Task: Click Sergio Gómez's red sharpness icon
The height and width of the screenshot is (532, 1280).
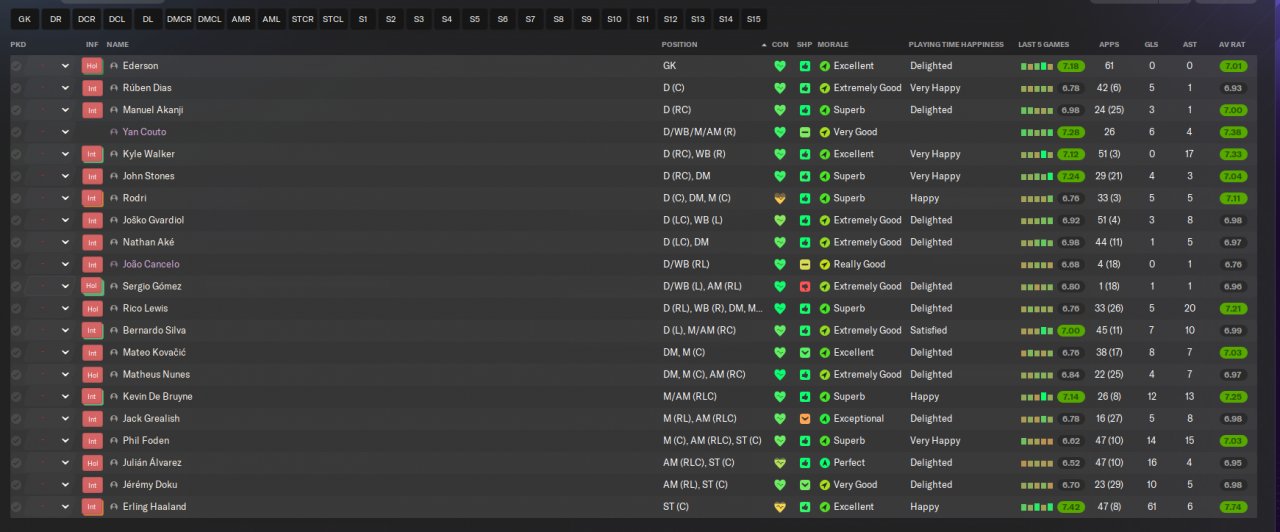Action: pyautogui.click(x=804, y=286)
